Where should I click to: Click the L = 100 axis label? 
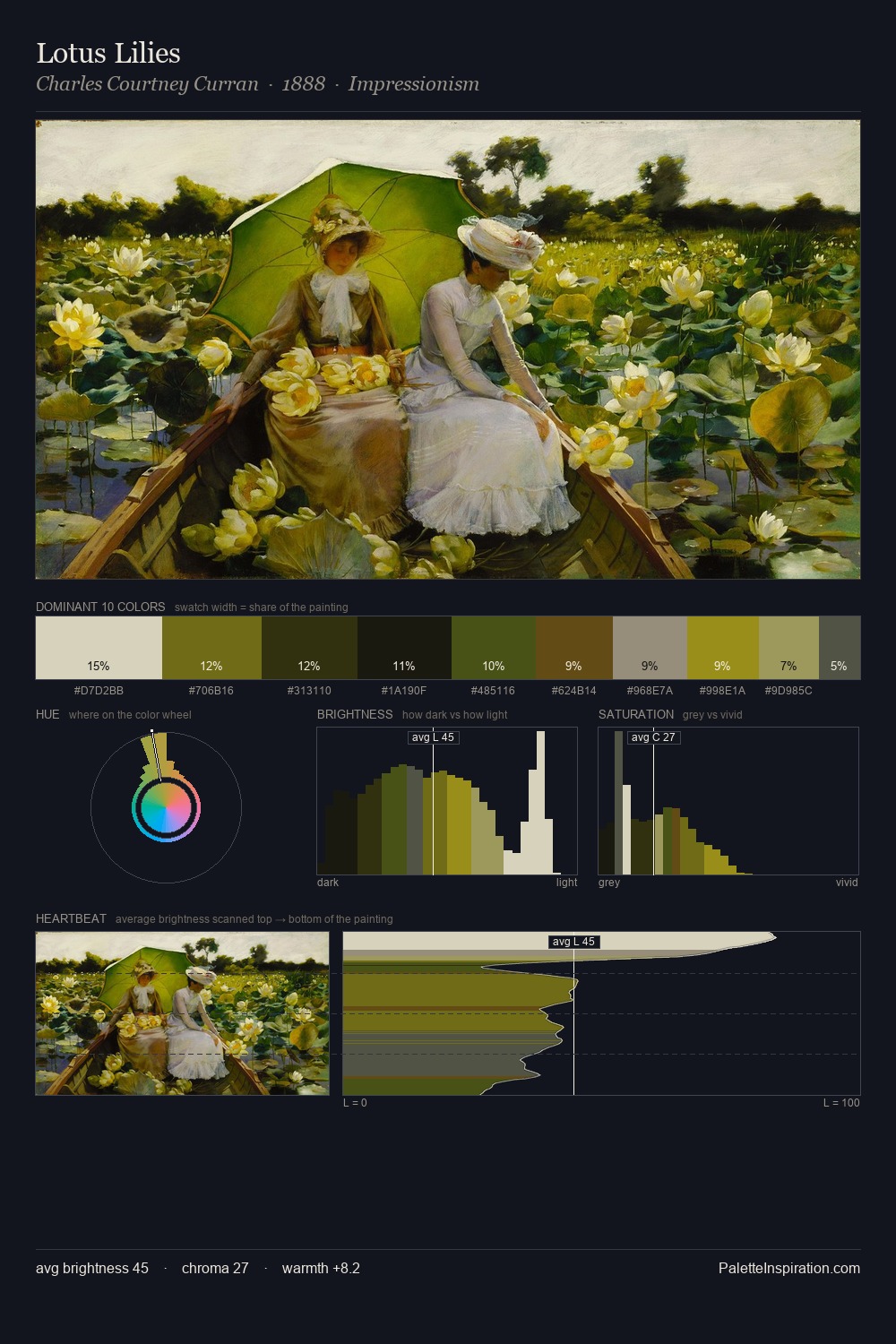841,1103
